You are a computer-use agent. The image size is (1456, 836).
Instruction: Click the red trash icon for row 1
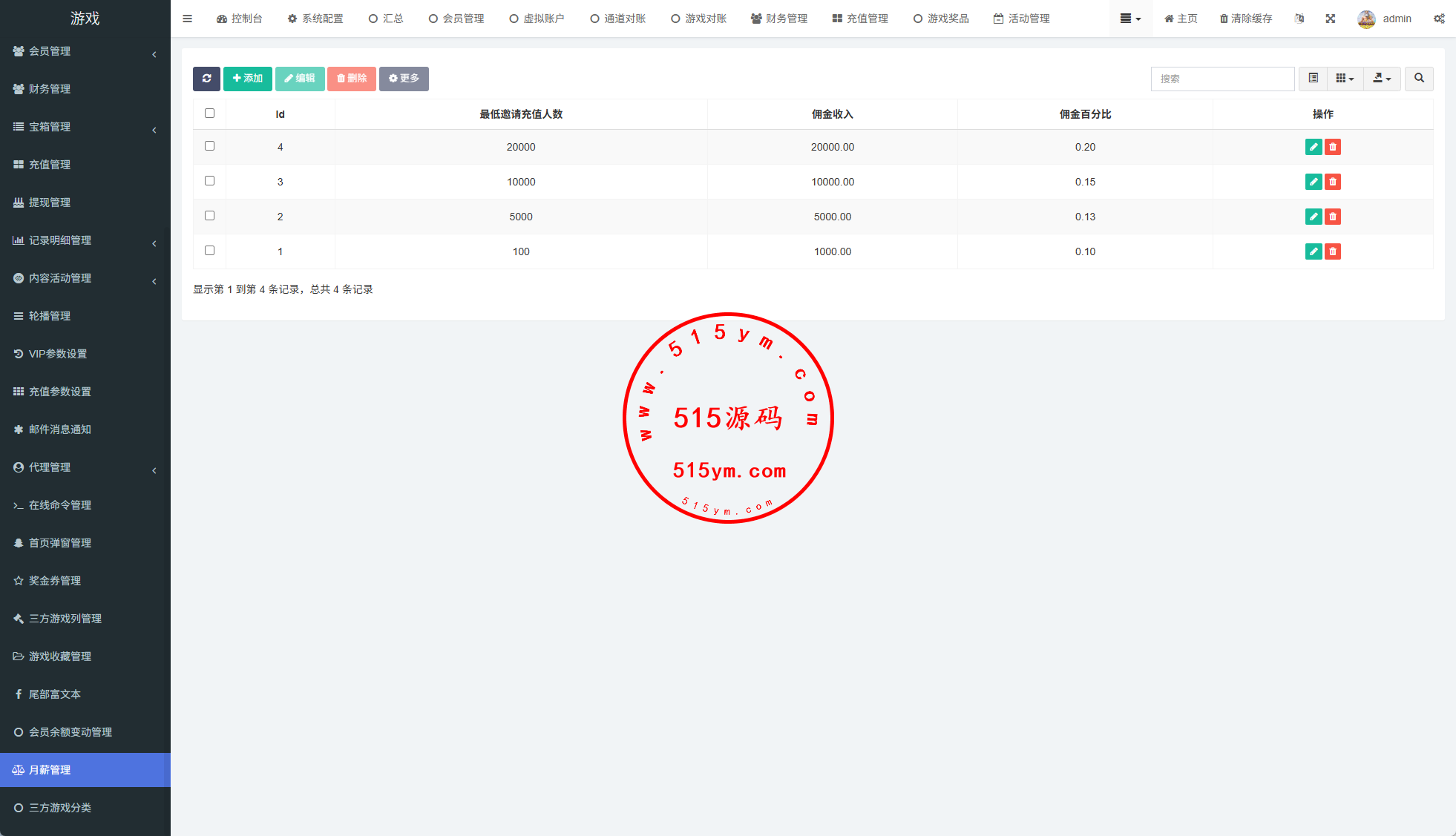1333,251
